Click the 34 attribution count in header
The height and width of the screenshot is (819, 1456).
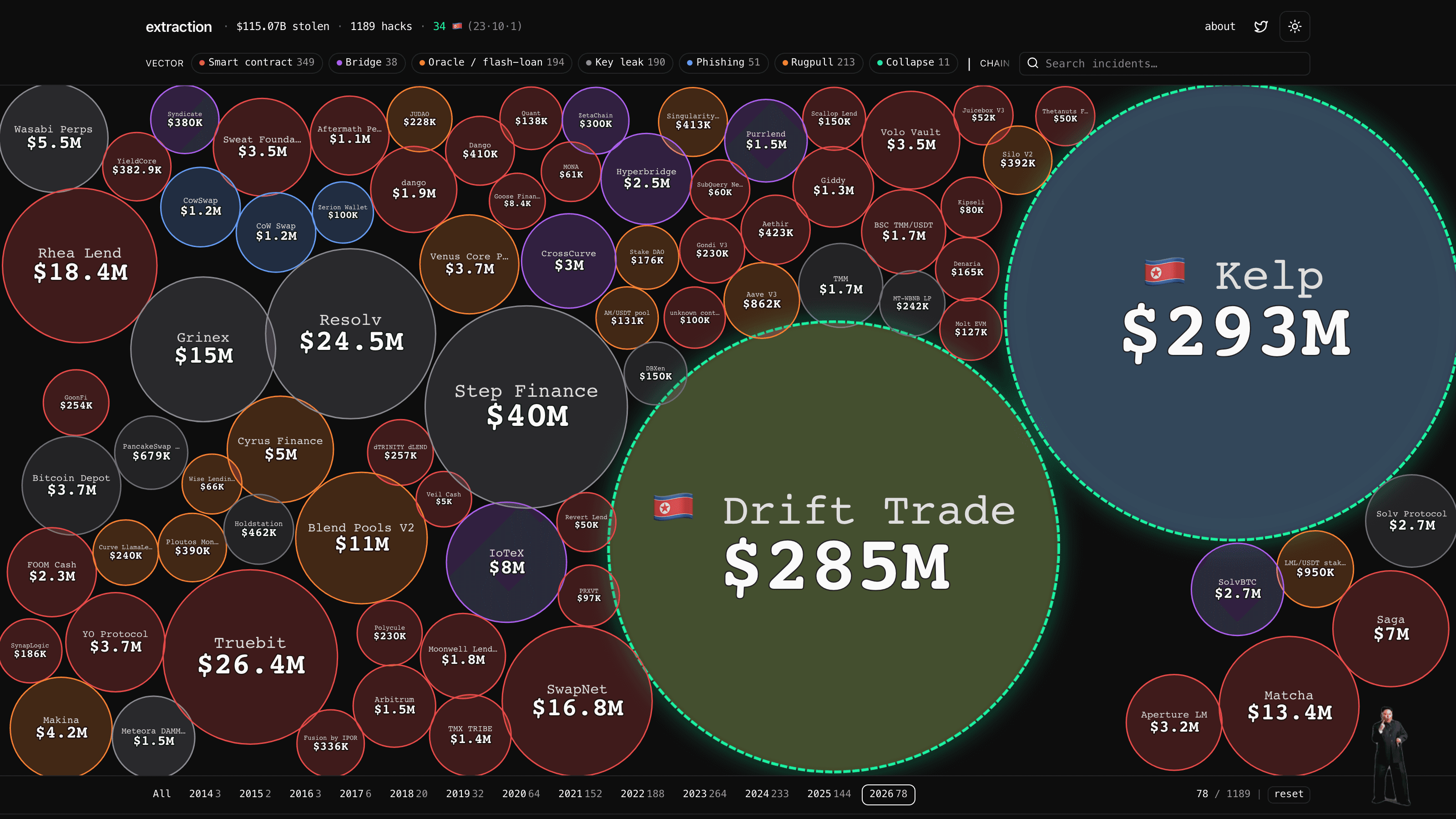point(439,26)
